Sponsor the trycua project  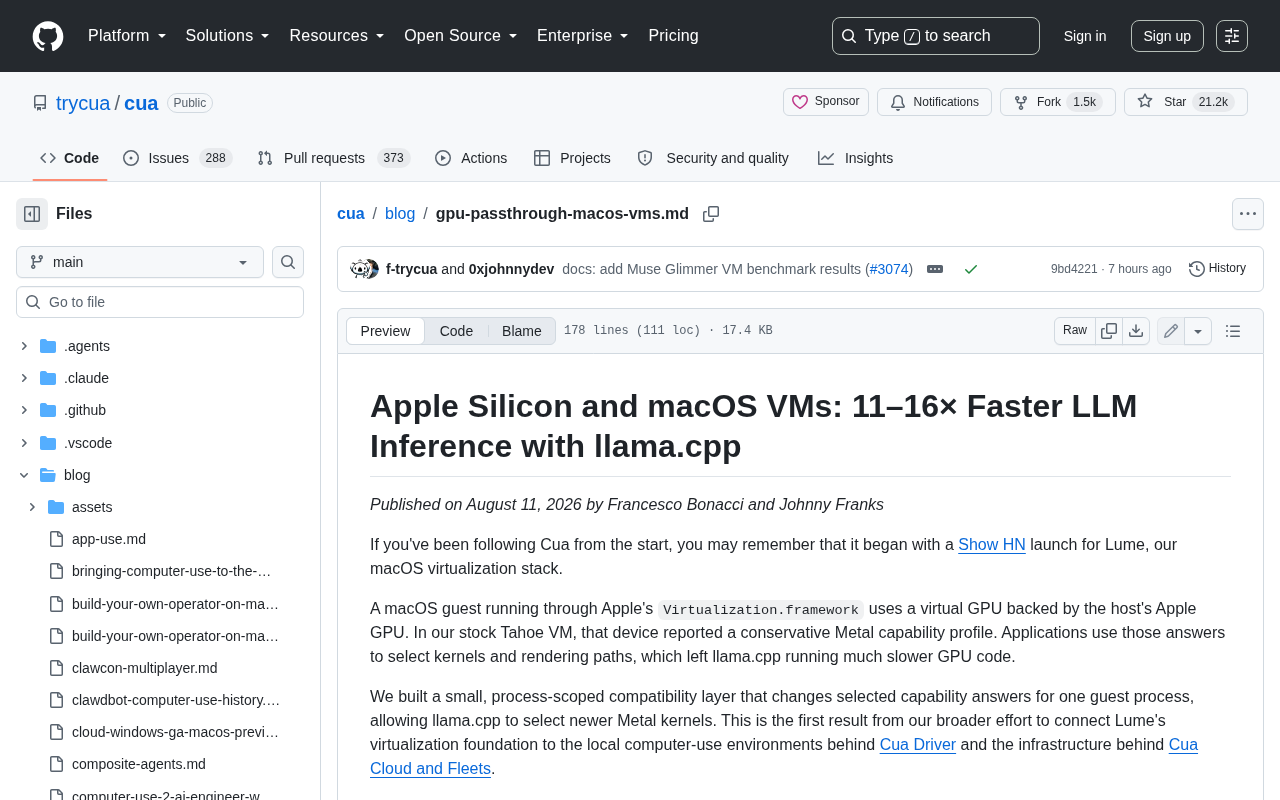pyautogui.click(x=826, y=102)
